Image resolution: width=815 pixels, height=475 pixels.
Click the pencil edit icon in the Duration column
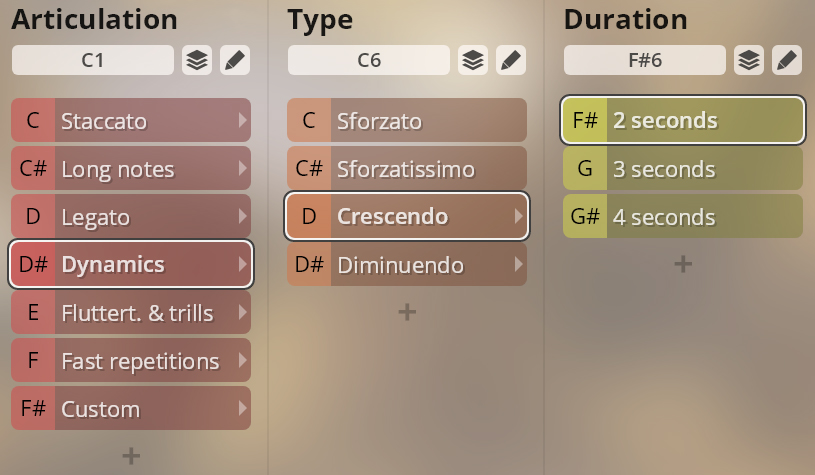pos(787,60)
